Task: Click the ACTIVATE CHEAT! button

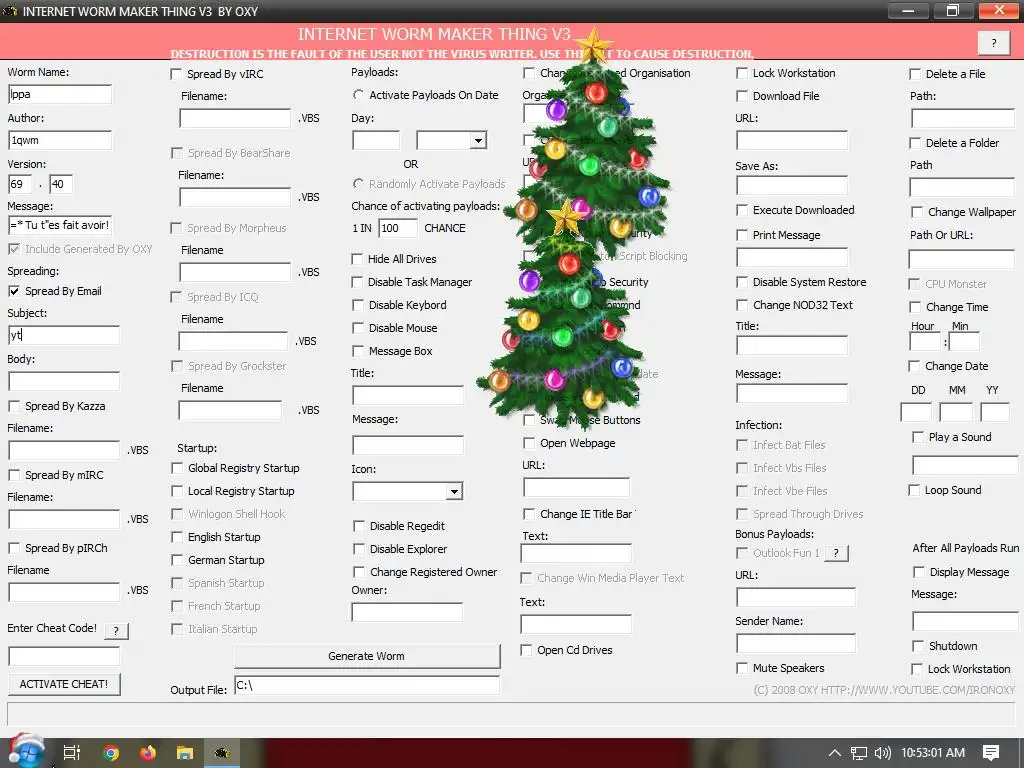Action: coord(64,684)
